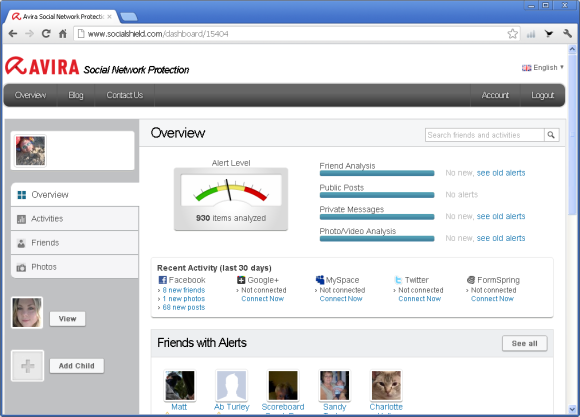This screenshot has width=580, height=417.
Task: Reload the page with refresh icon
Action: pos(46,34)
